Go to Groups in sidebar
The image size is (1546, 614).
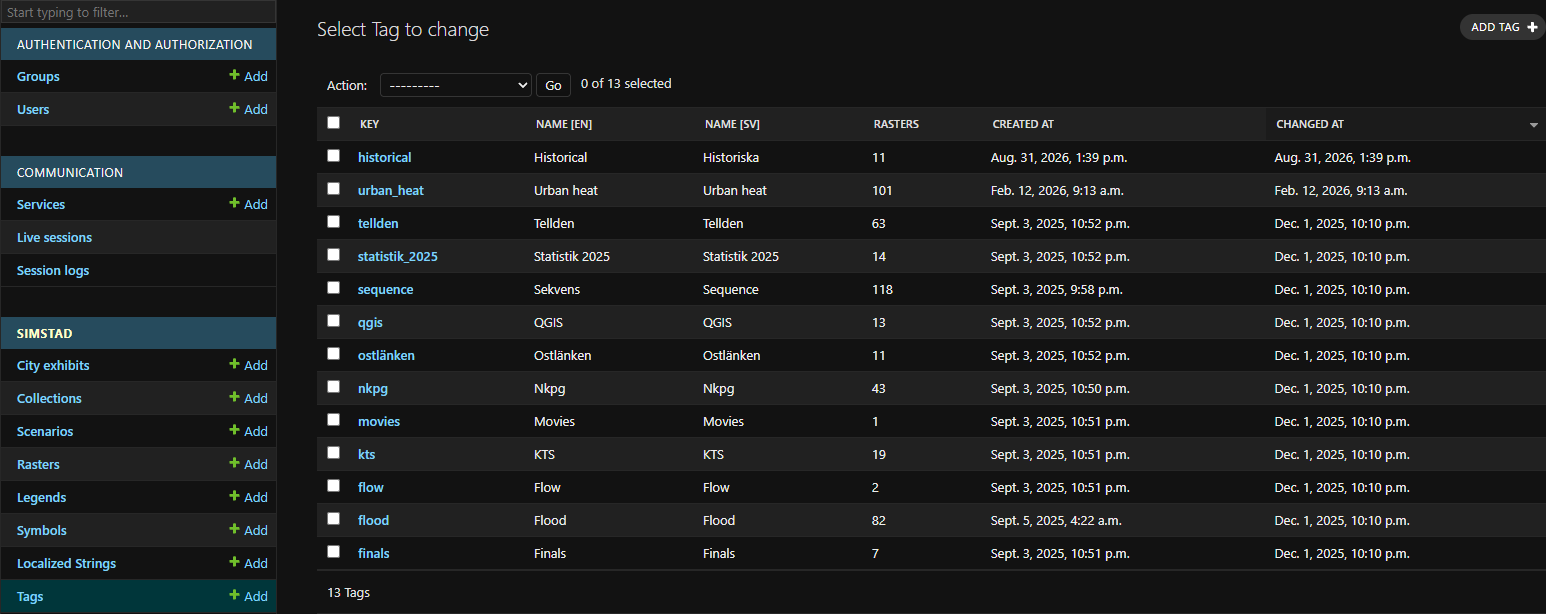38,76
